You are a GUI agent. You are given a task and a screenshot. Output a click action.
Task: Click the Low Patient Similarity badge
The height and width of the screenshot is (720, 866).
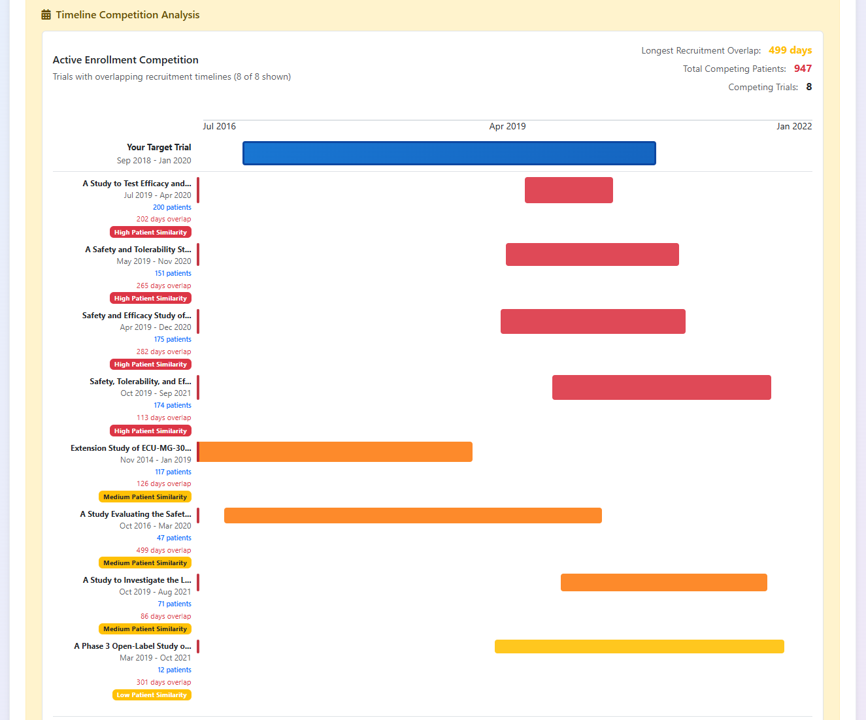151,694
